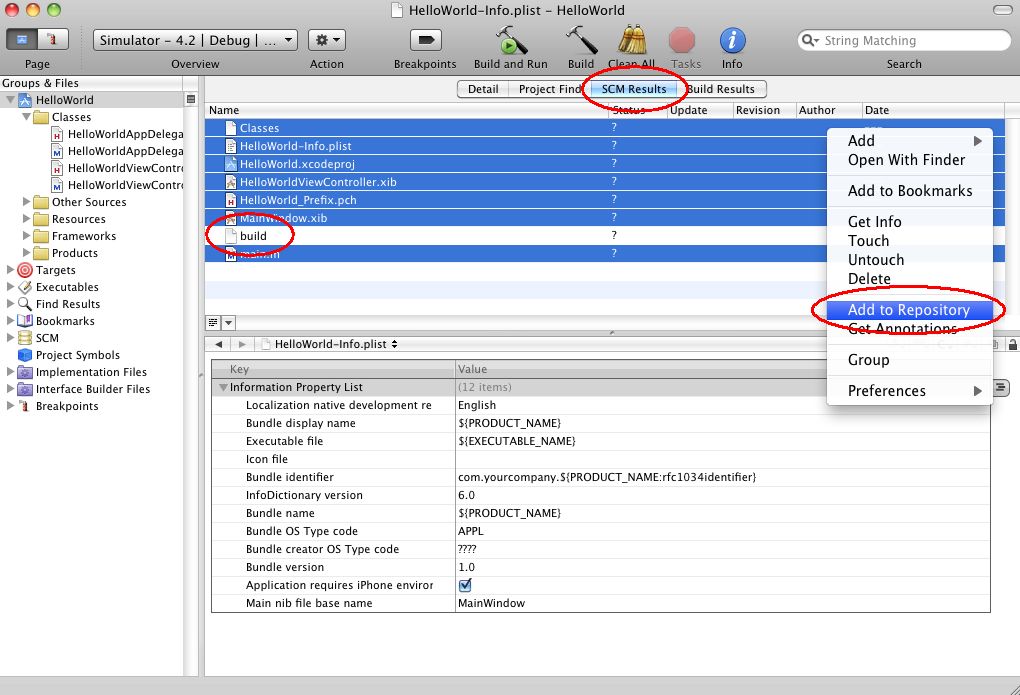The height and width of the screenshot is (695, 1020).
Task: Click the Build and Run toolbar icon
Action: (511, 40)
